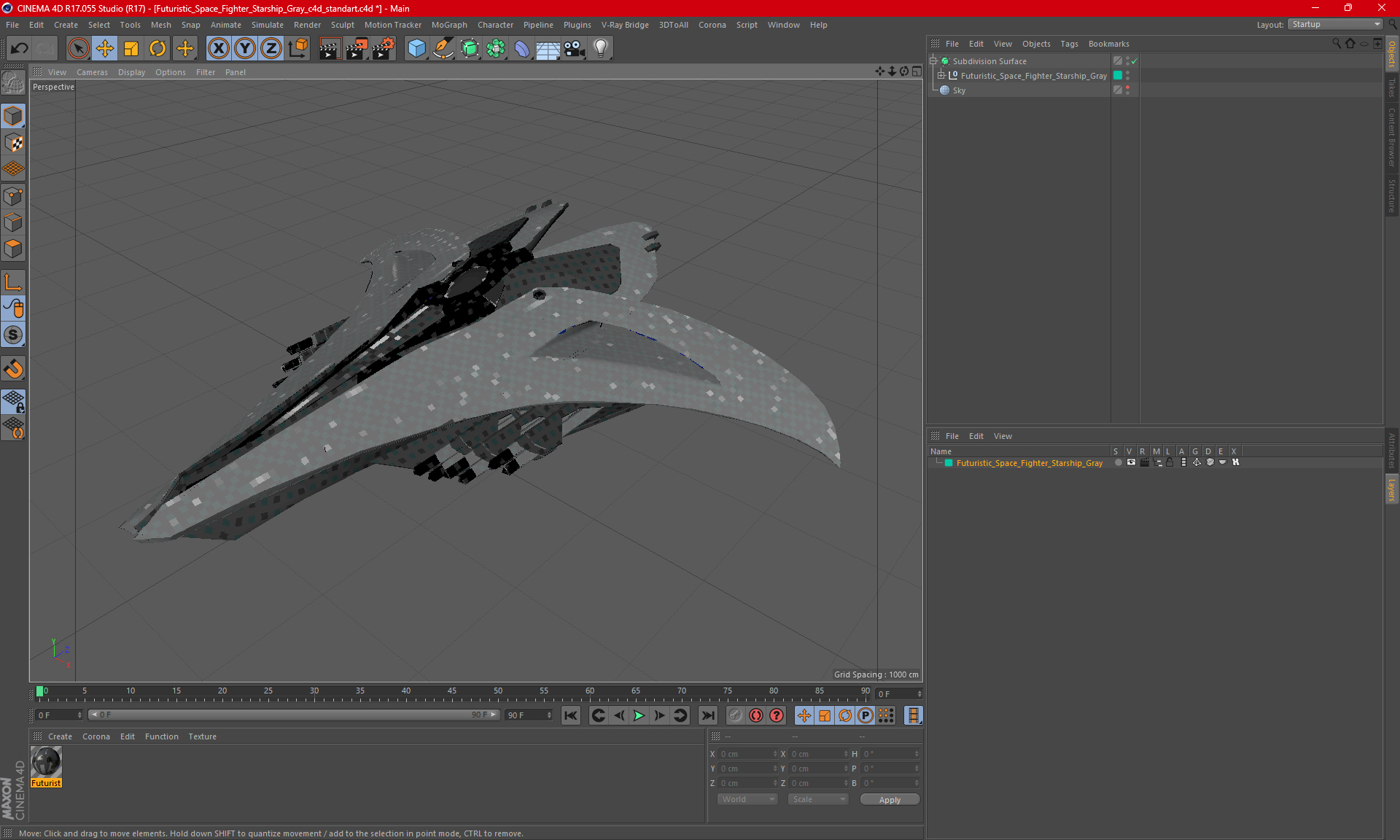This screenshot has width=1400, height=840.
Task: Open the Layout Startup dropdown
Action: pyautogui.click(x=1335, y=24)
